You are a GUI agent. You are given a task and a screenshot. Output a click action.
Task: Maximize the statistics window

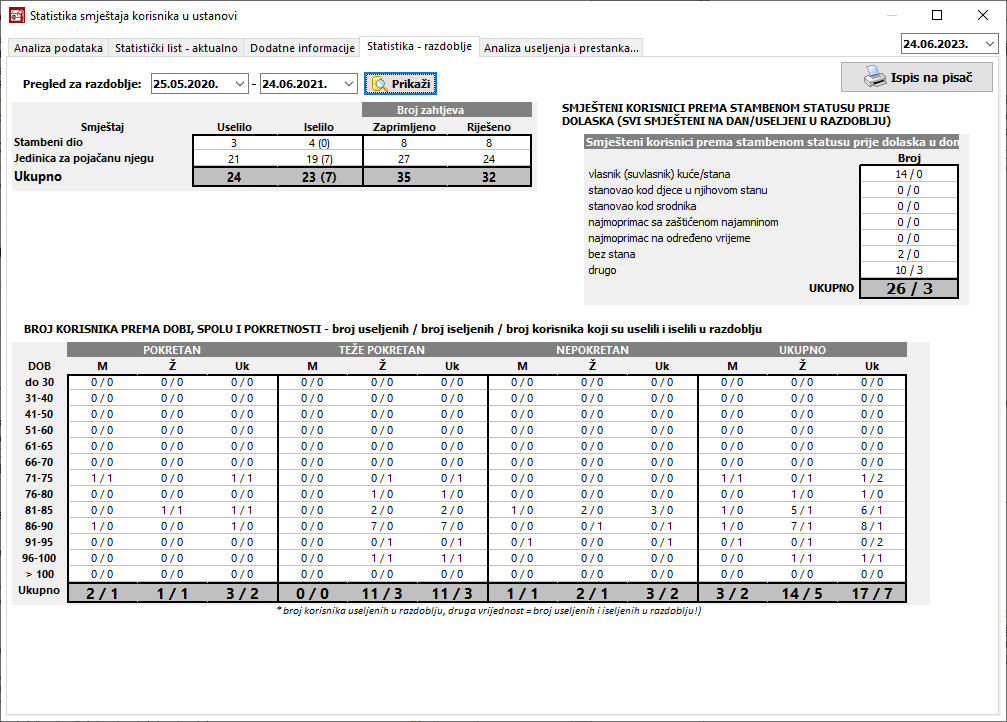[x=937, y=16]
